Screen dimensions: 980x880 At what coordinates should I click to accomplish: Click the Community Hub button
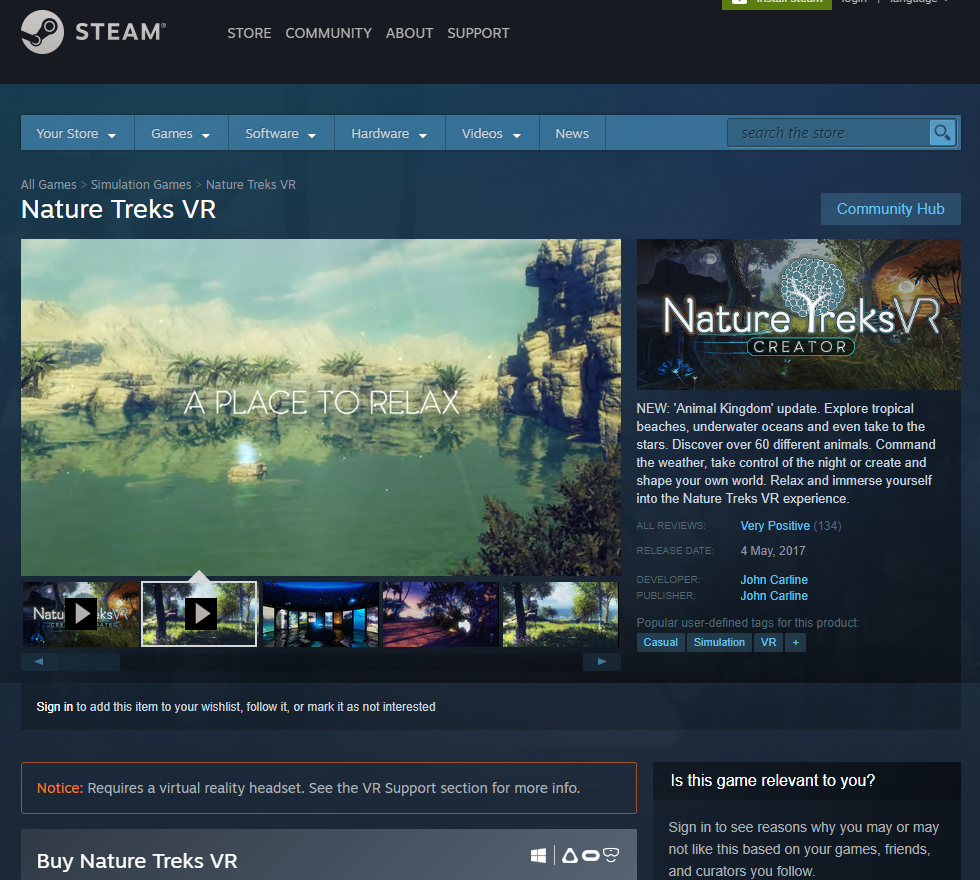tap(890, 209)
